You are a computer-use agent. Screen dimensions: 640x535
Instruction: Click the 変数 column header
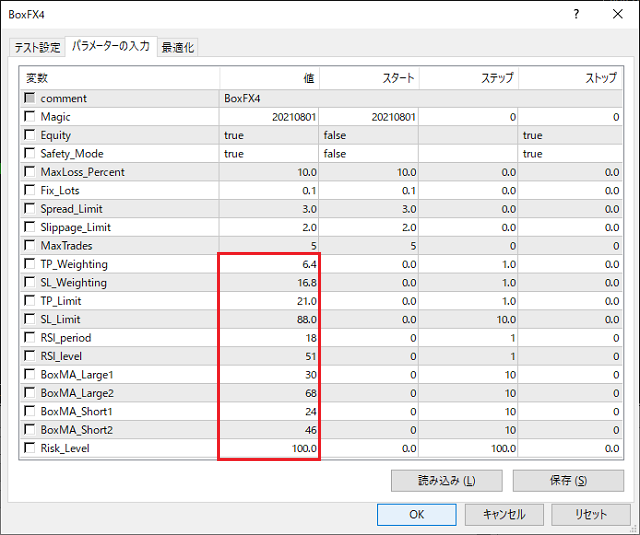pos(120,78)
